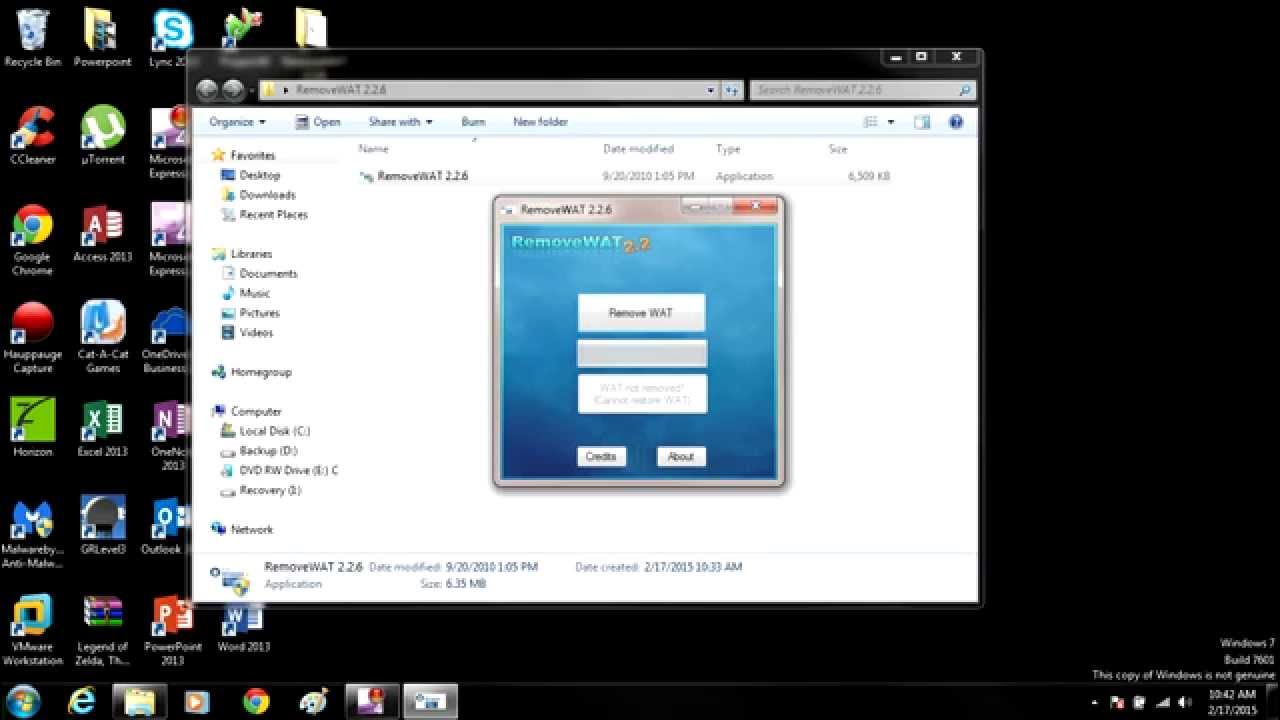Open the Share with dropdown menu
This screenshot has height=720, width=1280.
pyautogui.click(x=400, y=122)
